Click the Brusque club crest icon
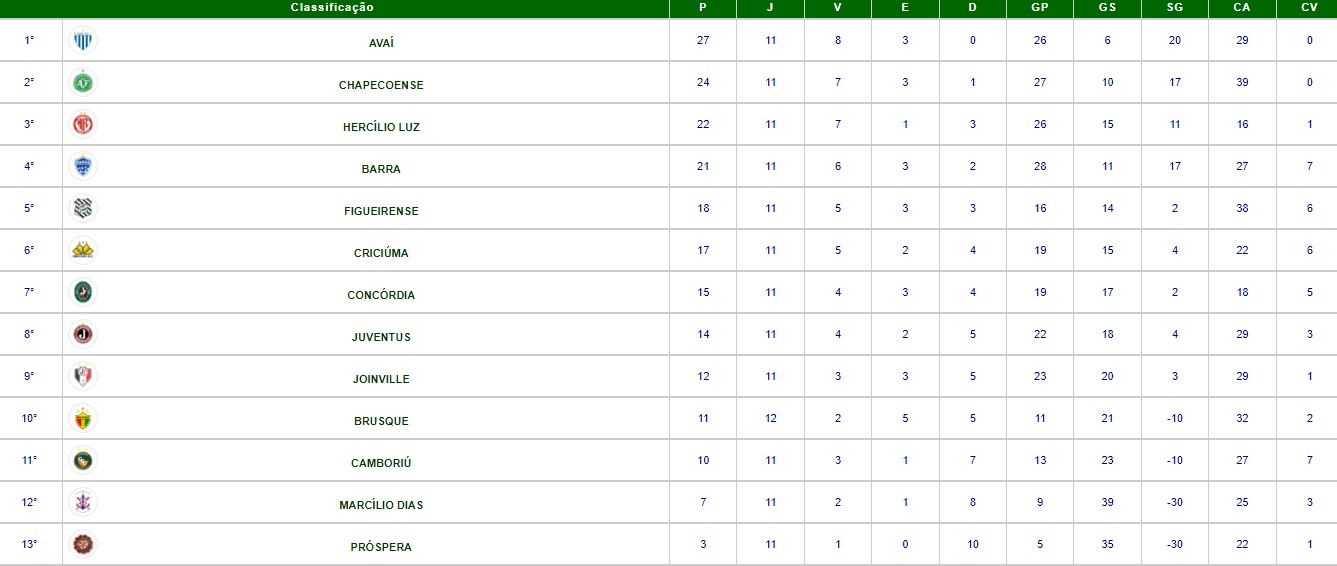The image size is (1337, 566). tap(84, 419)
